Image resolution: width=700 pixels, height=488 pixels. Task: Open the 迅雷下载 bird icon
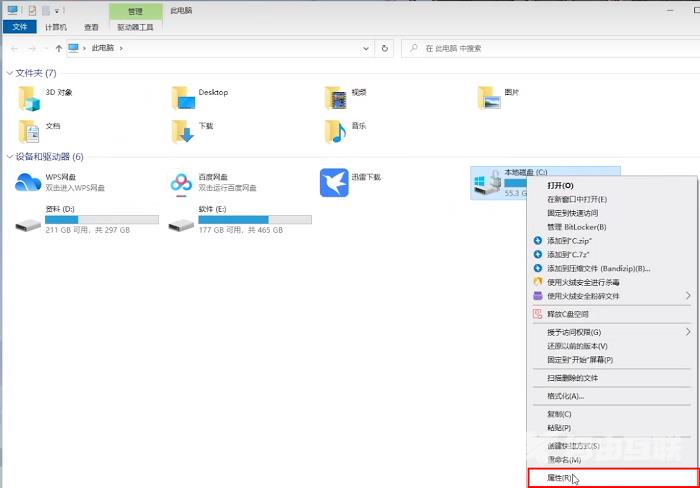[x=333, y=182]
